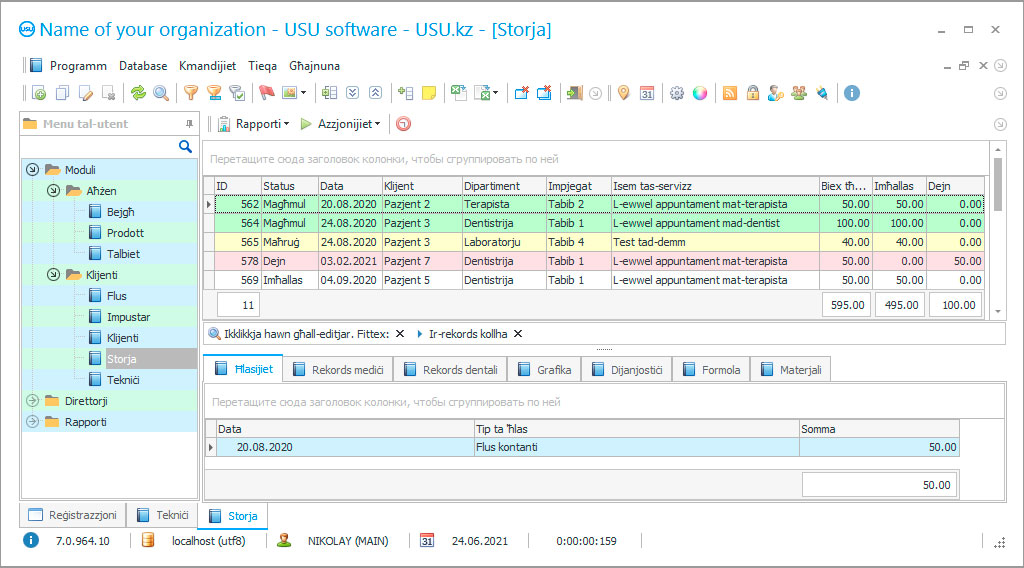Viewport: 1024px width, 568px height.
Task: Select Tekniċi in the Klijenti tree
Action: click(122, 380)
